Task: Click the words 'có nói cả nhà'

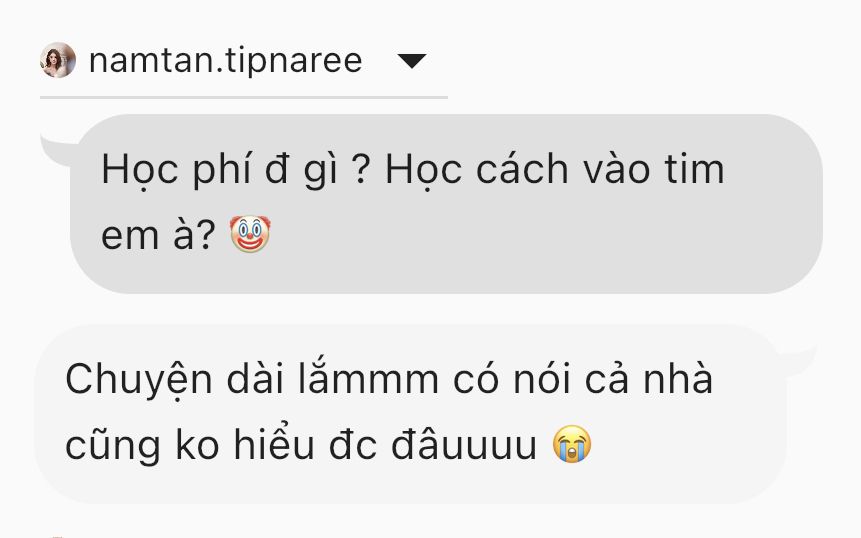Action: pos(583,380)
